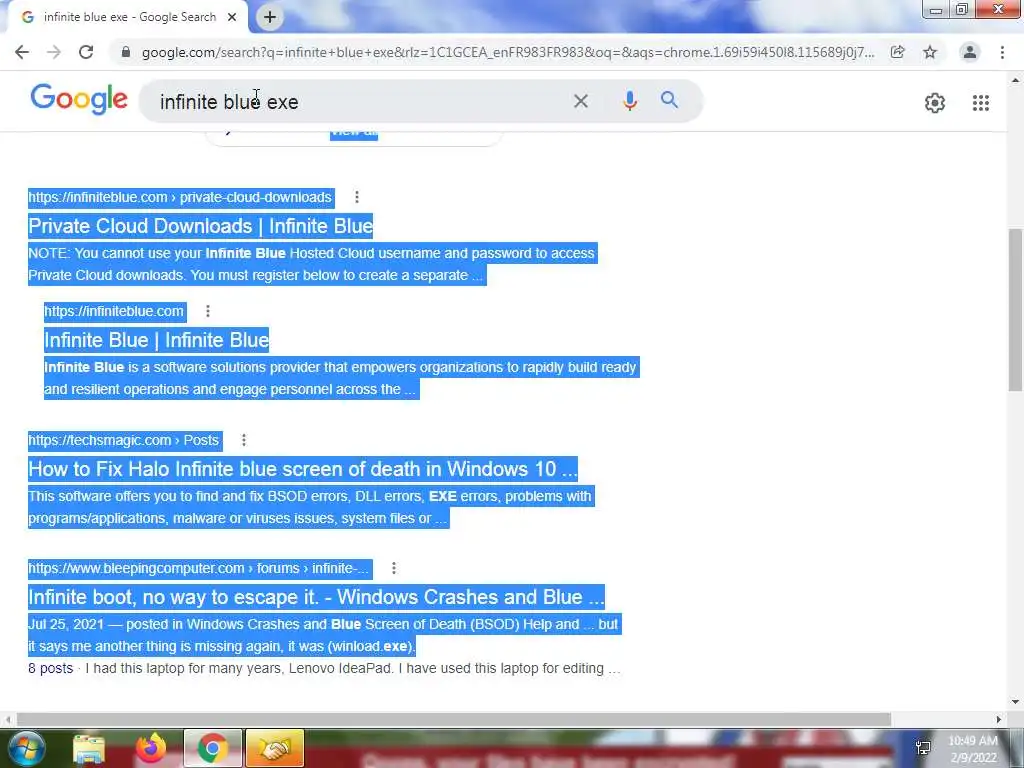Bookmark this page with the star icon
The height and width of the screenshot is (768, 1024).
(x=930, y=52)
